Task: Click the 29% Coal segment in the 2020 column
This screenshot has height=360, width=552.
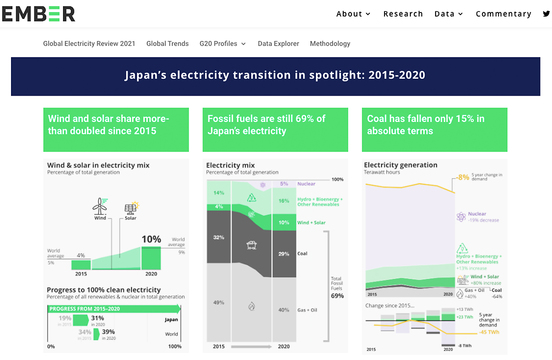Action: point(284,254)
